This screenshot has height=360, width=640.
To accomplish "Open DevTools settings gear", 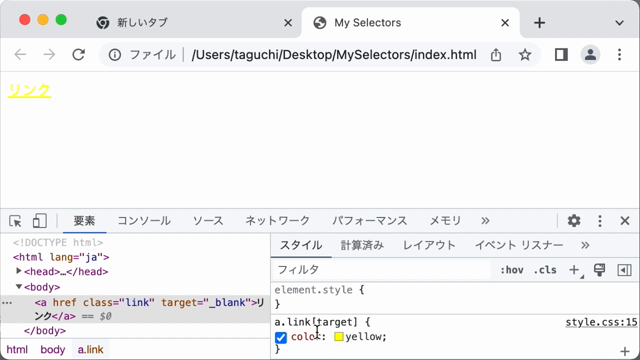I will [574, 221].
